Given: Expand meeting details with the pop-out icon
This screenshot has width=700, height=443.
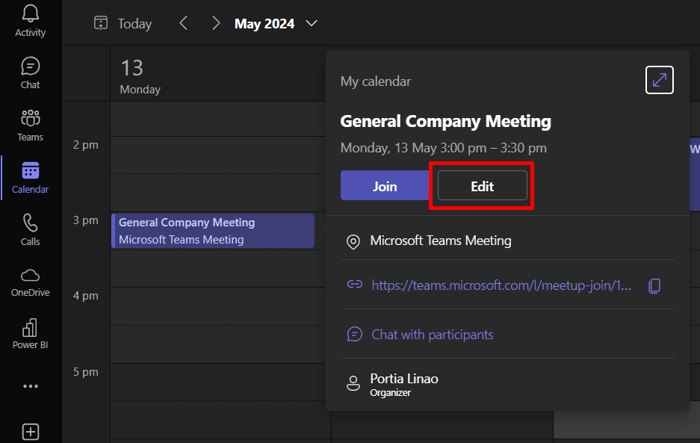Looking at the screenshot, I should click(659, 80).
